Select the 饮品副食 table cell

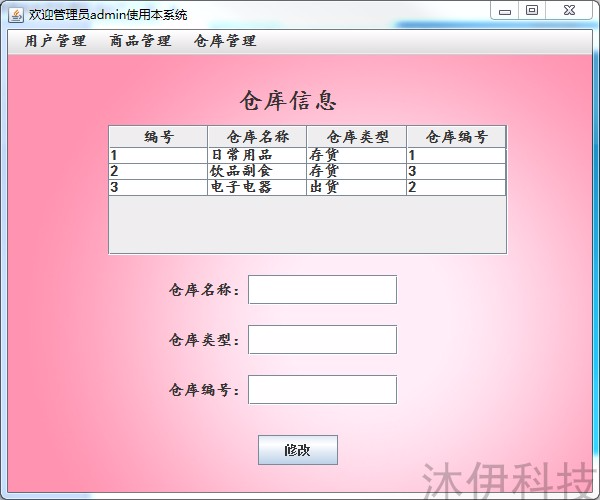tap(257, 171)
